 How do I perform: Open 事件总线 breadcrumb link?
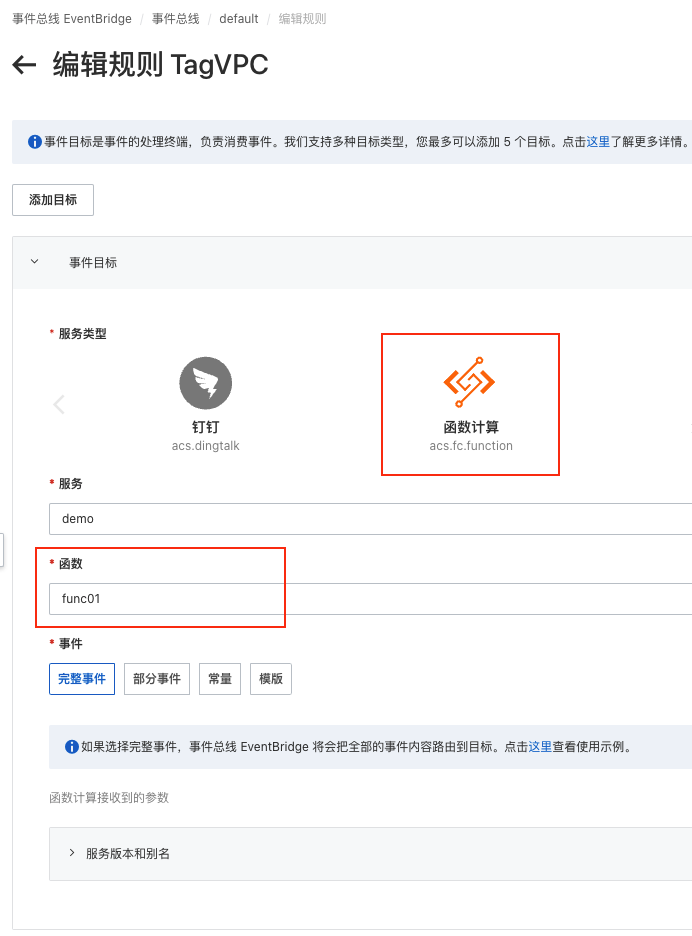(x=176, y=19)
